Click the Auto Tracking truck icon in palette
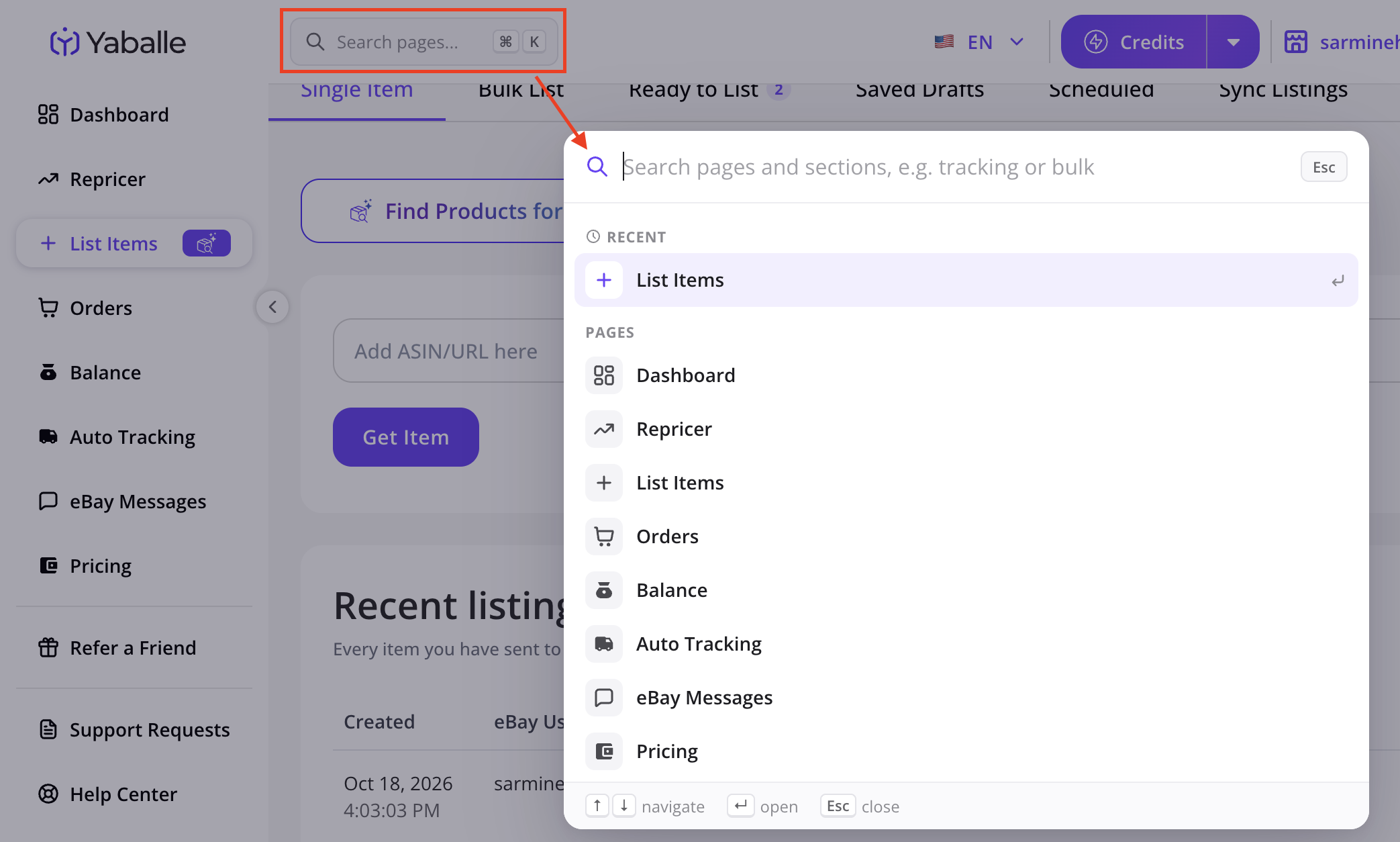The height and width of the screenshot is (842, 1400). [x=604, y=644]
